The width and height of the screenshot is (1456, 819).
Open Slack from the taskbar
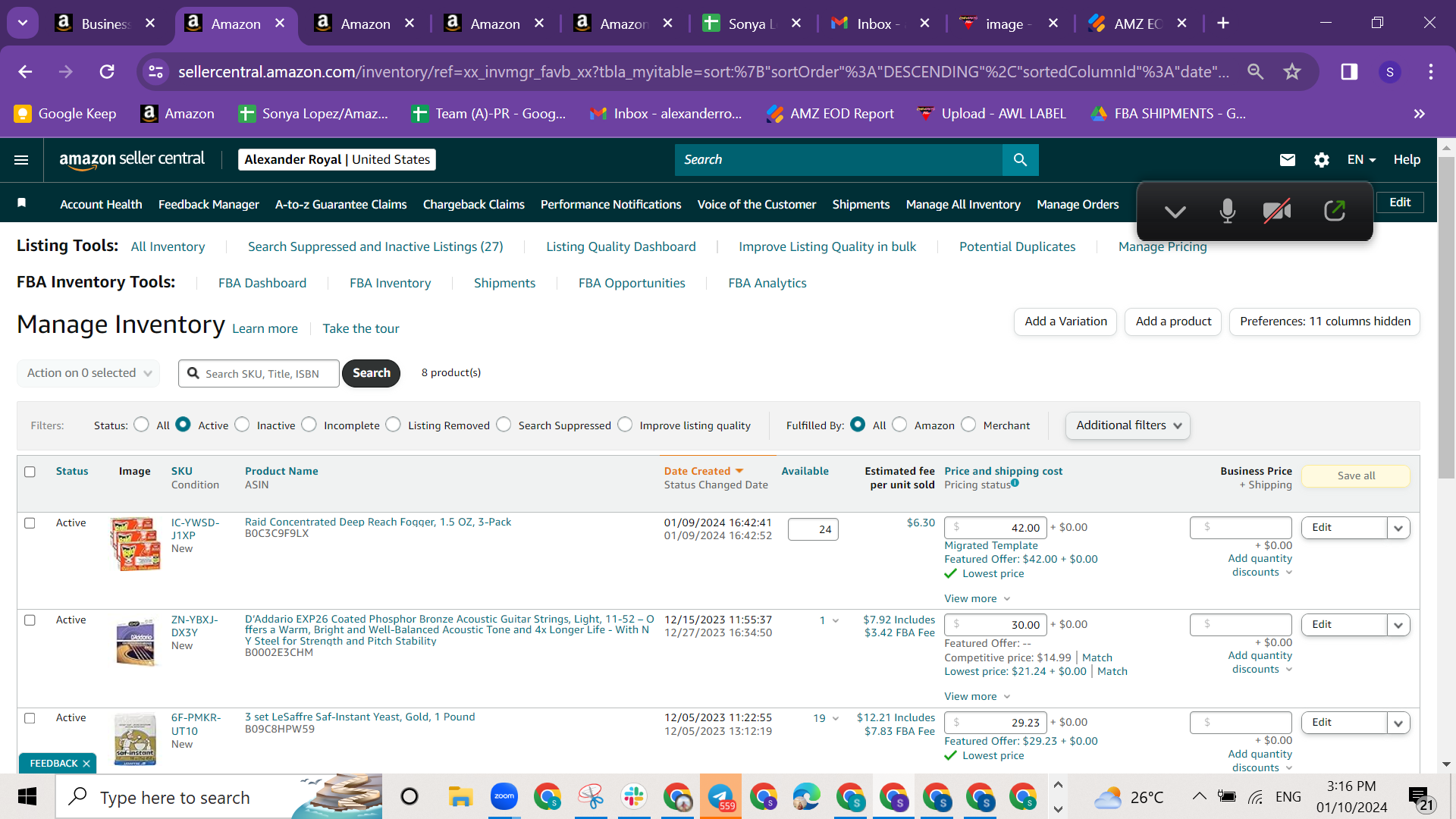(x=634, y=796)
